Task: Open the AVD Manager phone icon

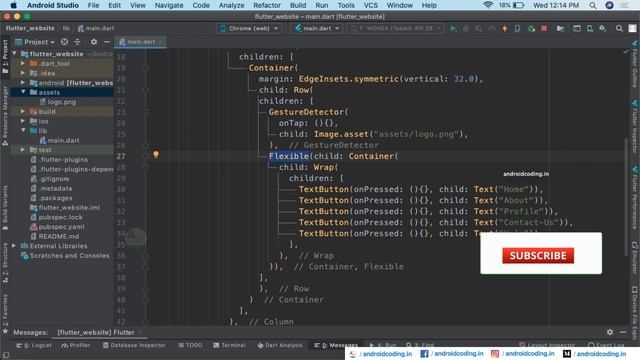Action: coord(590,29)
